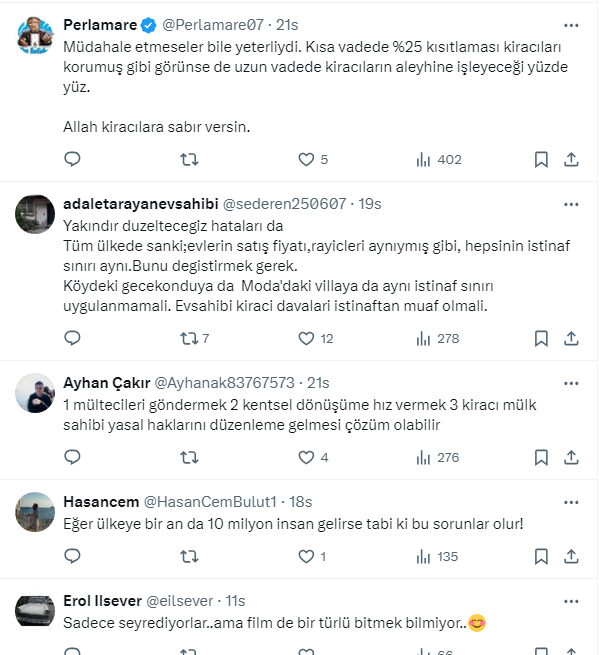Reply to Ayhan Çakır's tweet
The height and width of the screenshot is (655, 605).
(x=72, y=457)
